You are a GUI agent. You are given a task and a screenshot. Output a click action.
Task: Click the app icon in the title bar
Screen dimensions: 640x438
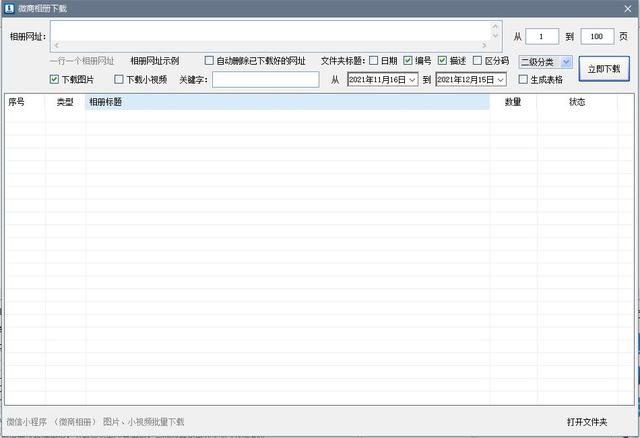coord(9,7)
